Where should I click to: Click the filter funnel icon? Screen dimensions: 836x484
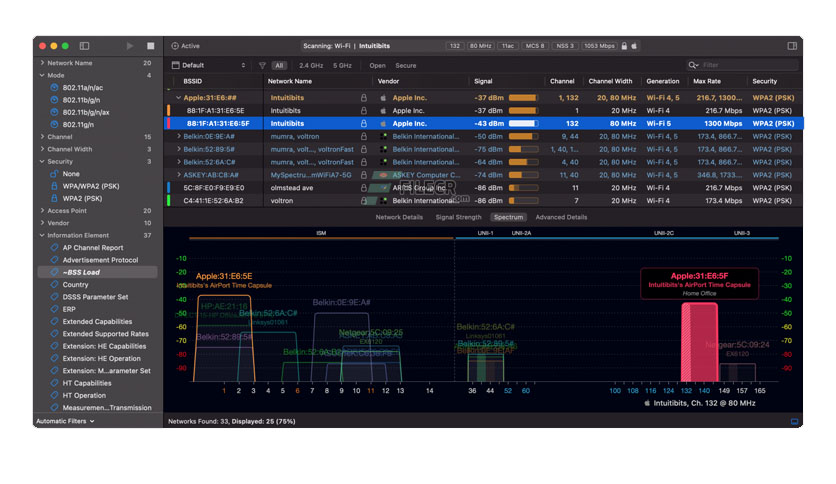coord(262,65)
